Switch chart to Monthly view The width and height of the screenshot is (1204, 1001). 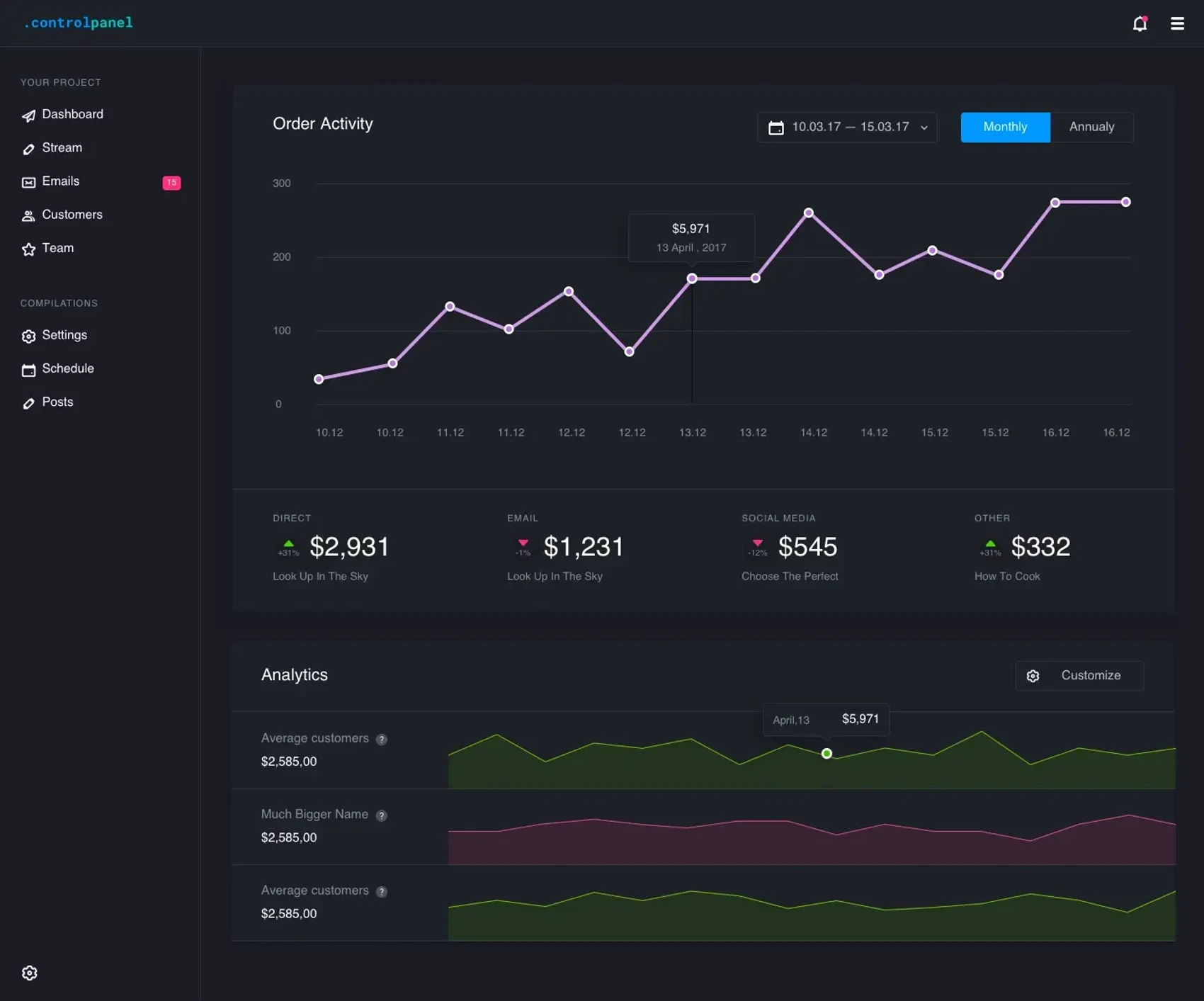point(1004,128)
